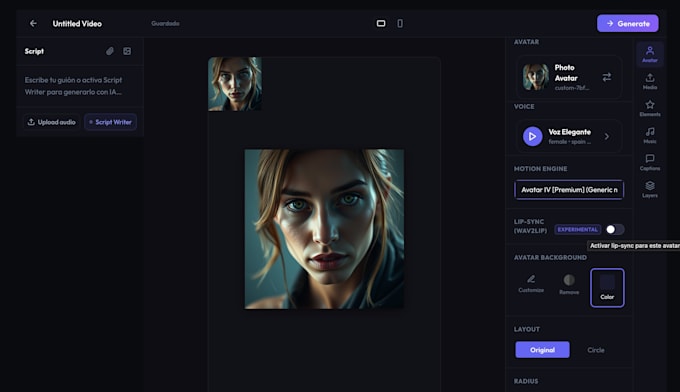Open the Music sidebar tab
The width and height of the screenshot is (680, 392).
point(650,135)
